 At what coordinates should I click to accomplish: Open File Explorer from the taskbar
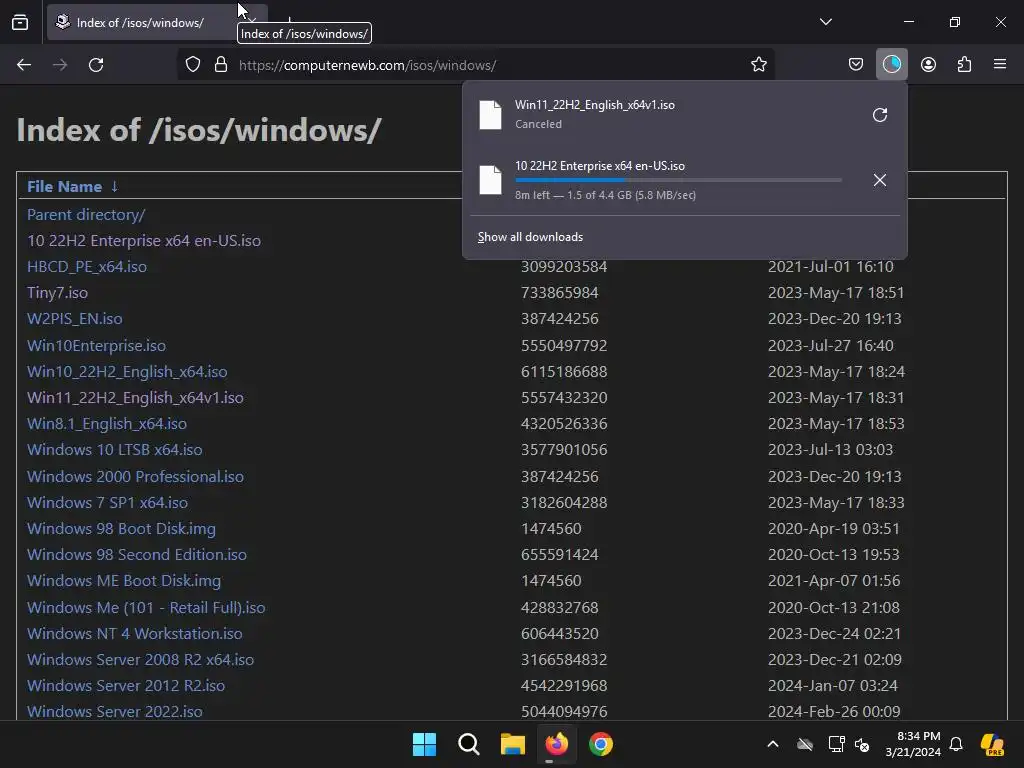pyautogui.click(x=513, y=744)
